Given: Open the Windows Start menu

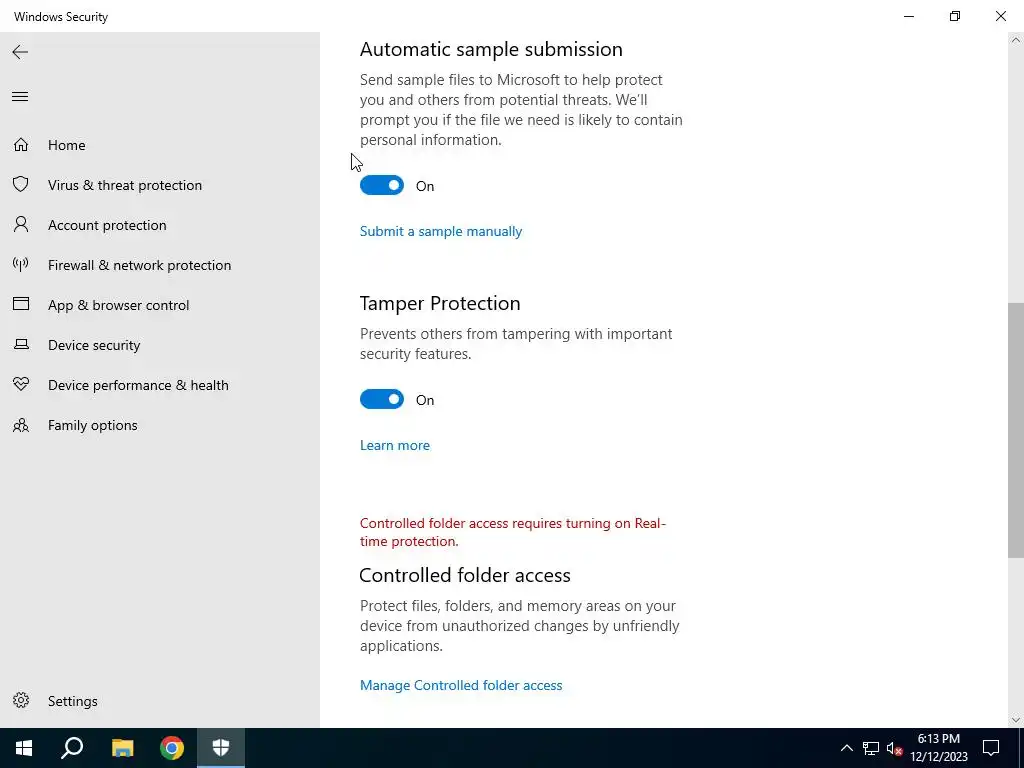Looking at the screenshot, I should [x=24, y=748].
